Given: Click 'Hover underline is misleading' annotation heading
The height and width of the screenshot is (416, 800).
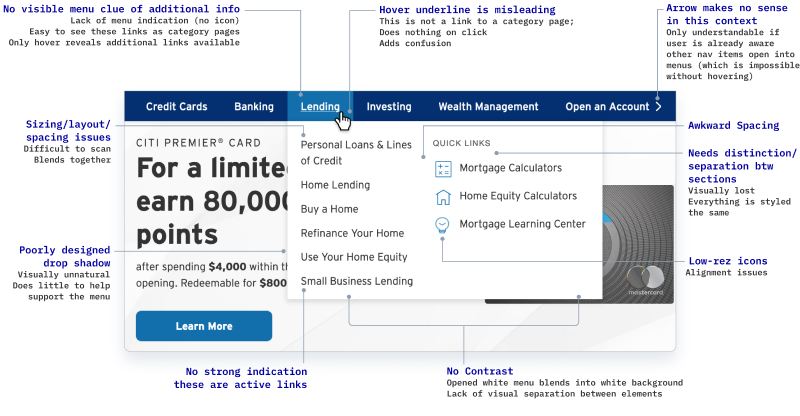Looking at the screenshot, I should (467, 10).
